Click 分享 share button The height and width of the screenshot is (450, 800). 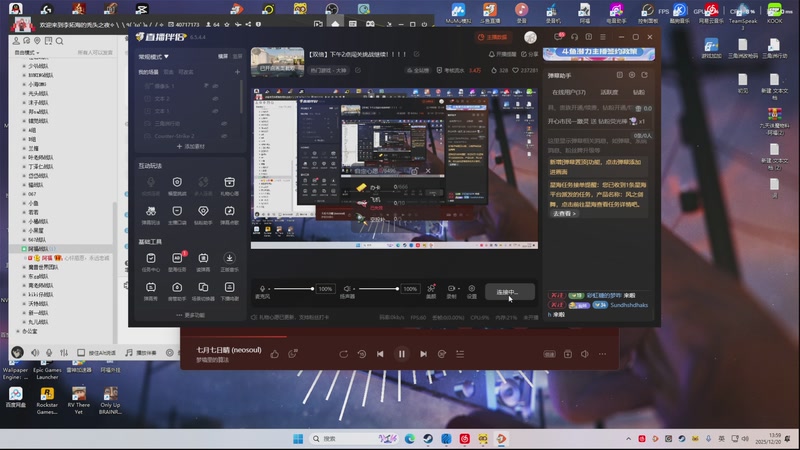530,54
